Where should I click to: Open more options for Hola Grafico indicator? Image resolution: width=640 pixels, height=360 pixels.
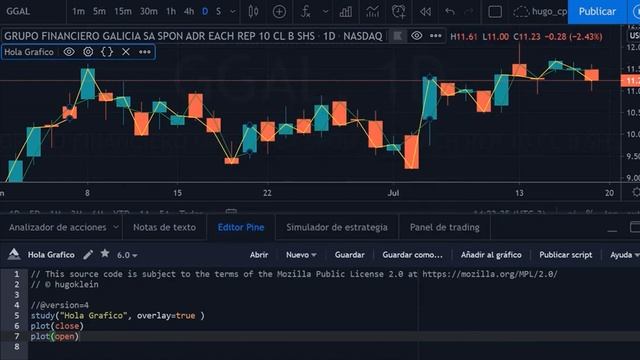(144, 52)
